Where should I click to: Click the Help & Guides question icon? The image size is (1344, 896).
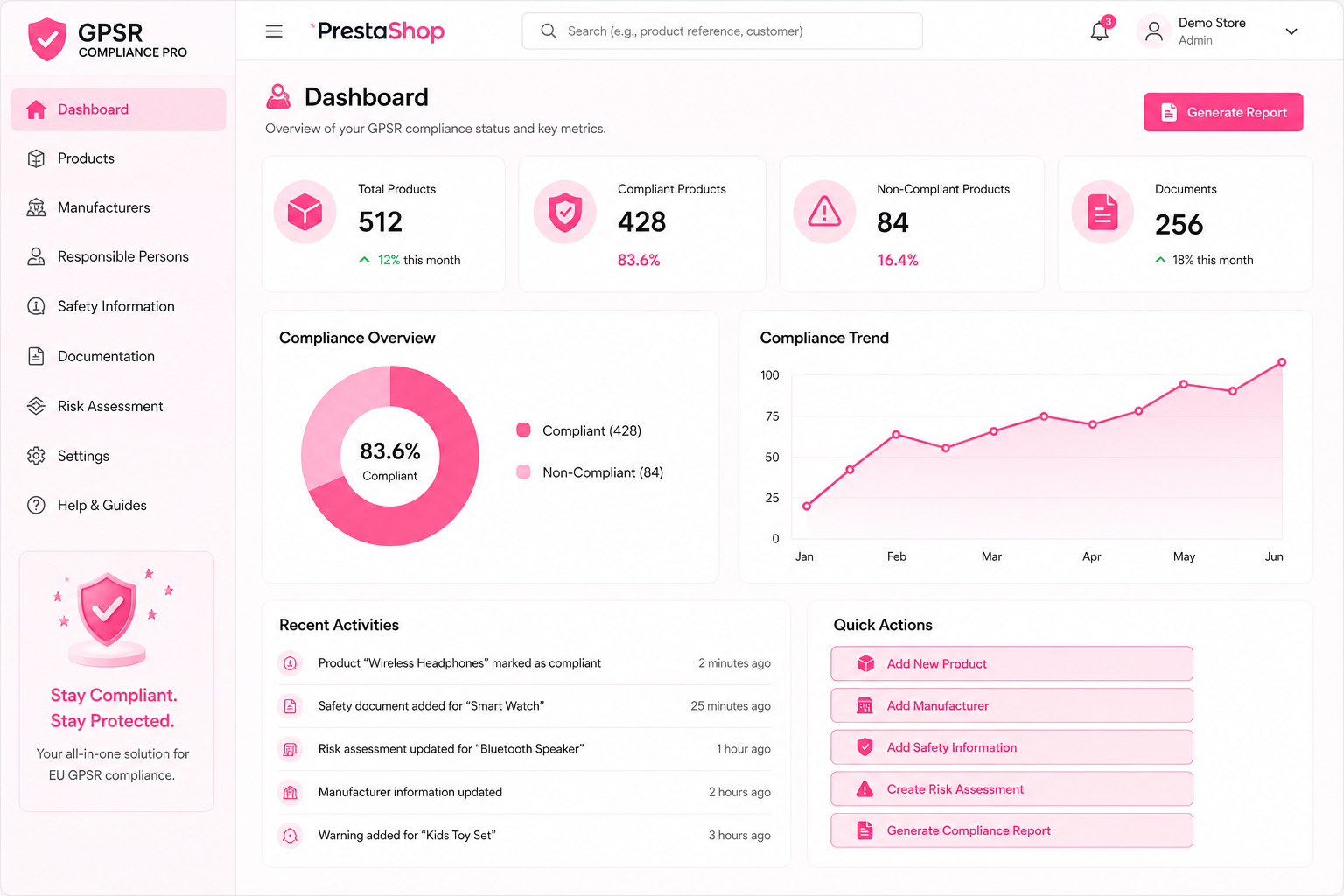(36, 505)
